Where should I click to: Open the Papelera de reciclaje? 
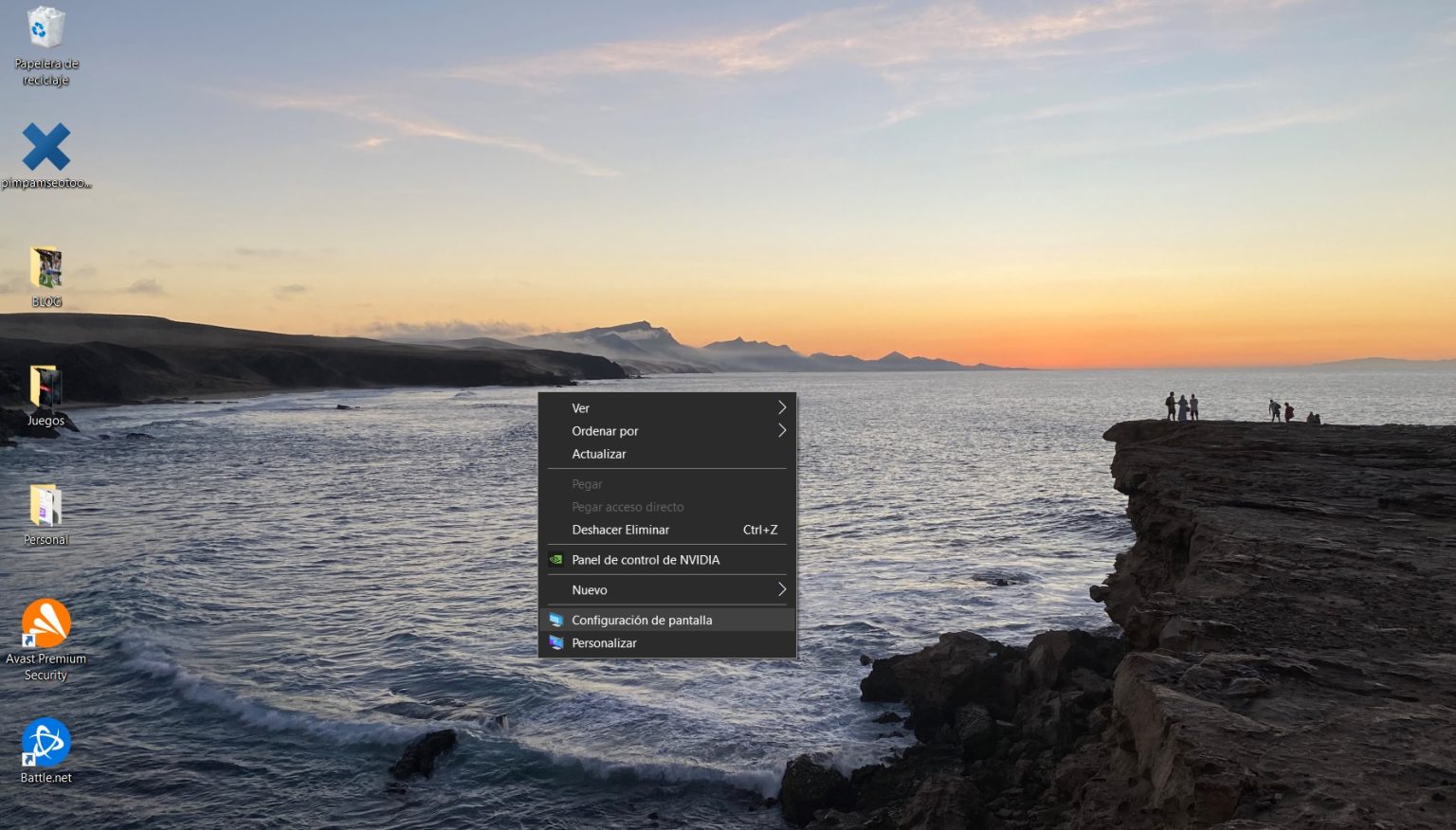pos(45,28)
